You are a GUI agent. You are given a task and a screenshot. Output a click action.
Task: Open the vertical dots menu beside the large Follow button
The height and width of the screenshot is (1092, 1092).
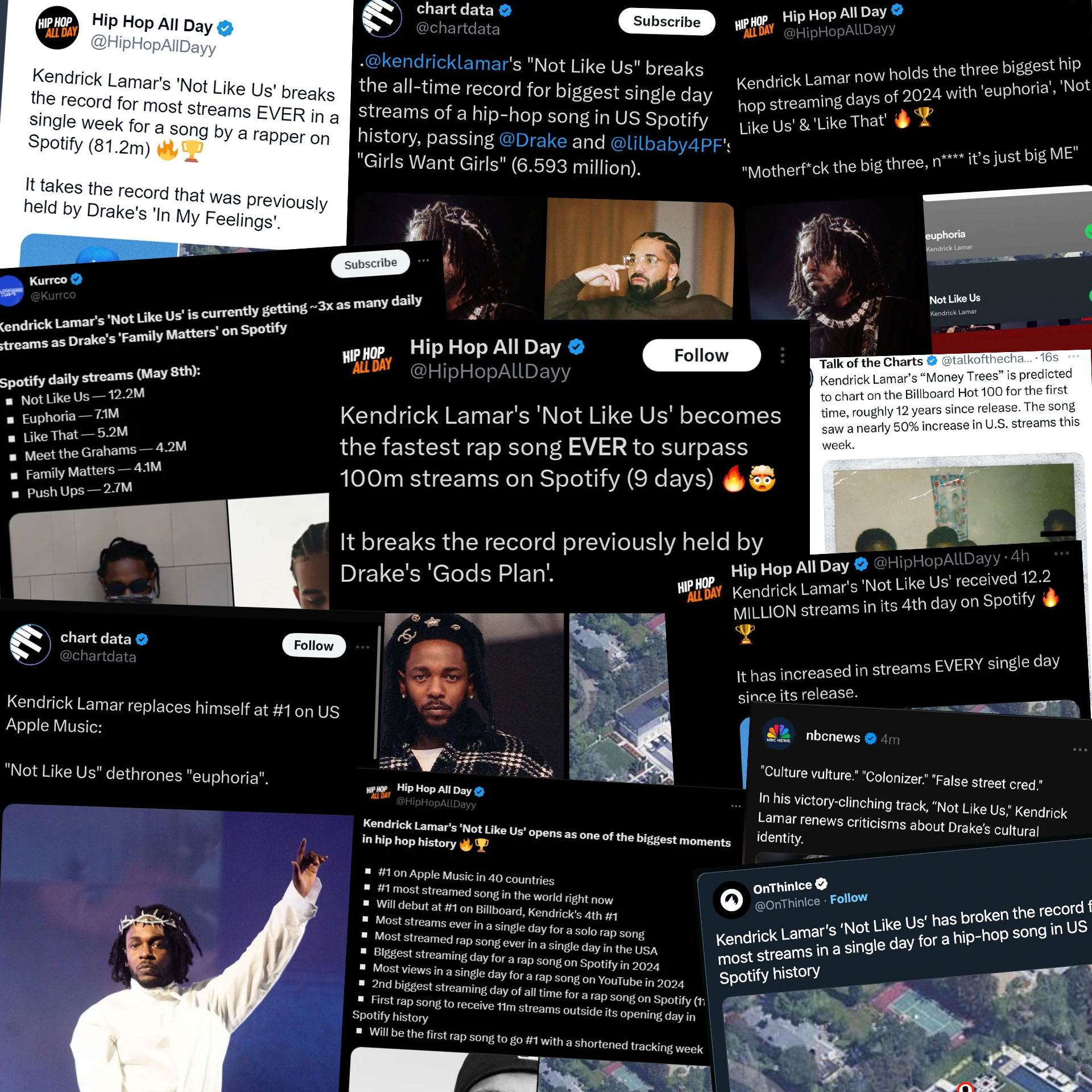[783, 355]
